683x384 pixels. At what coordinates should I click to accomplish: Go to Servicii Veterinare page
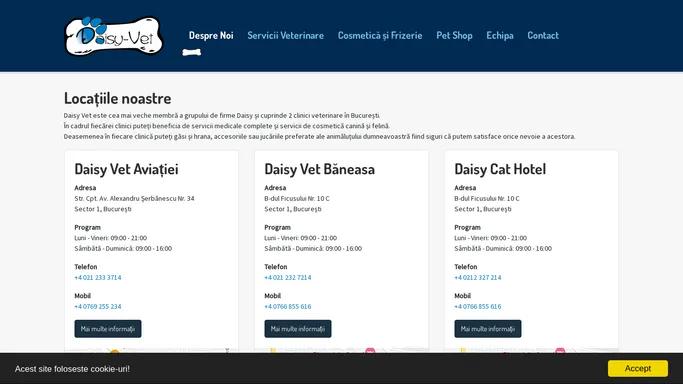(x=285, y=35)
